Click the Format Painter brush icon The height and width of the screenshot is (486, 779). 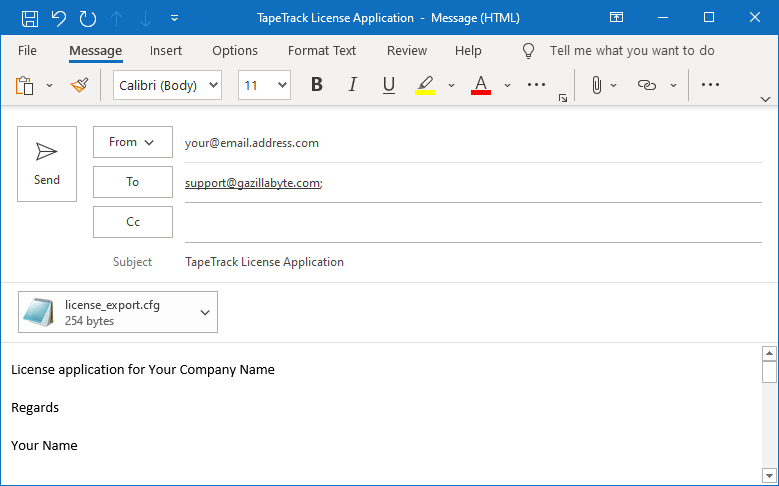coord(79,85)
